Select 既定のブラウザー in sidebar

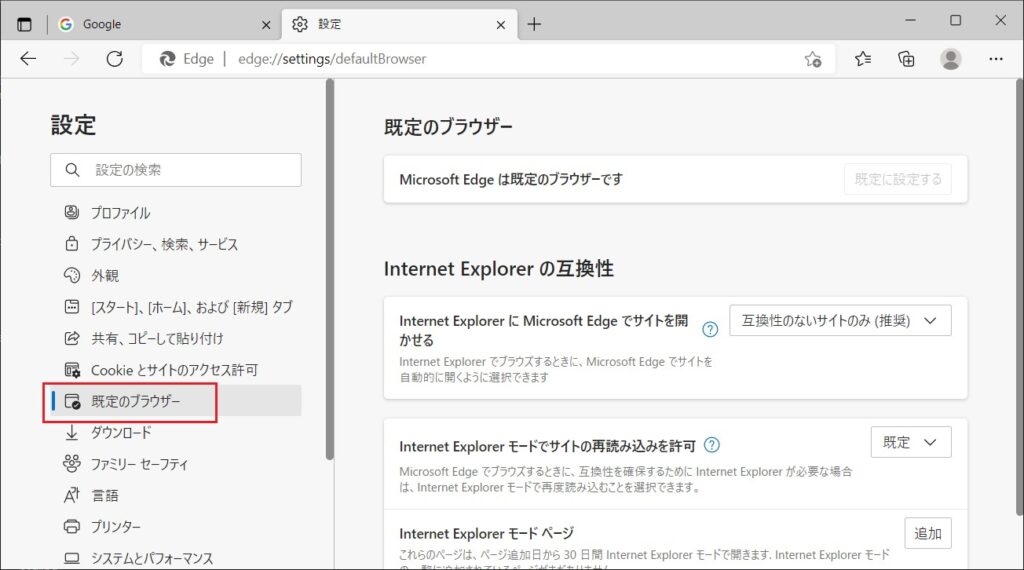(176, 401)
